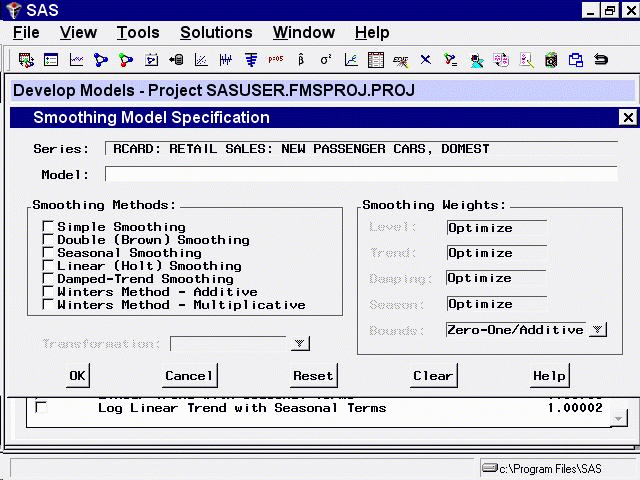Show statistics via sigma-squared icon
Screen dimensions: 640x480
pos(326,60)
